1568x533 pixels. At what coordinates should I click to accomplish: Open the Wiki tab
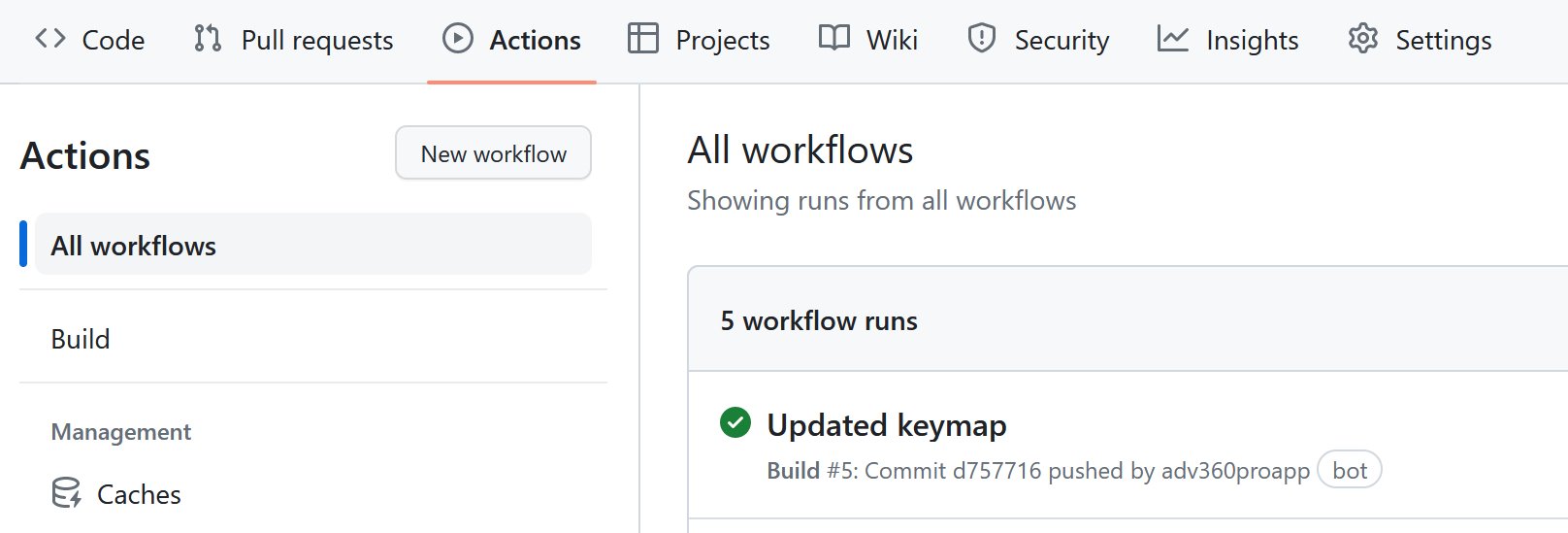(869, 40)
